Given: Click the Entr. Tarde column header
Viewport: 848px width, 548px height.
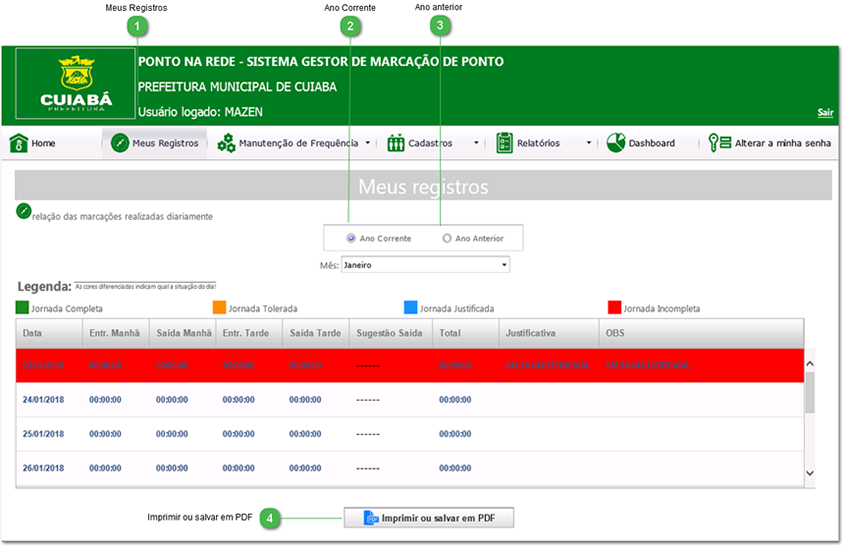Looking at the screenshot, I should 249,333.
